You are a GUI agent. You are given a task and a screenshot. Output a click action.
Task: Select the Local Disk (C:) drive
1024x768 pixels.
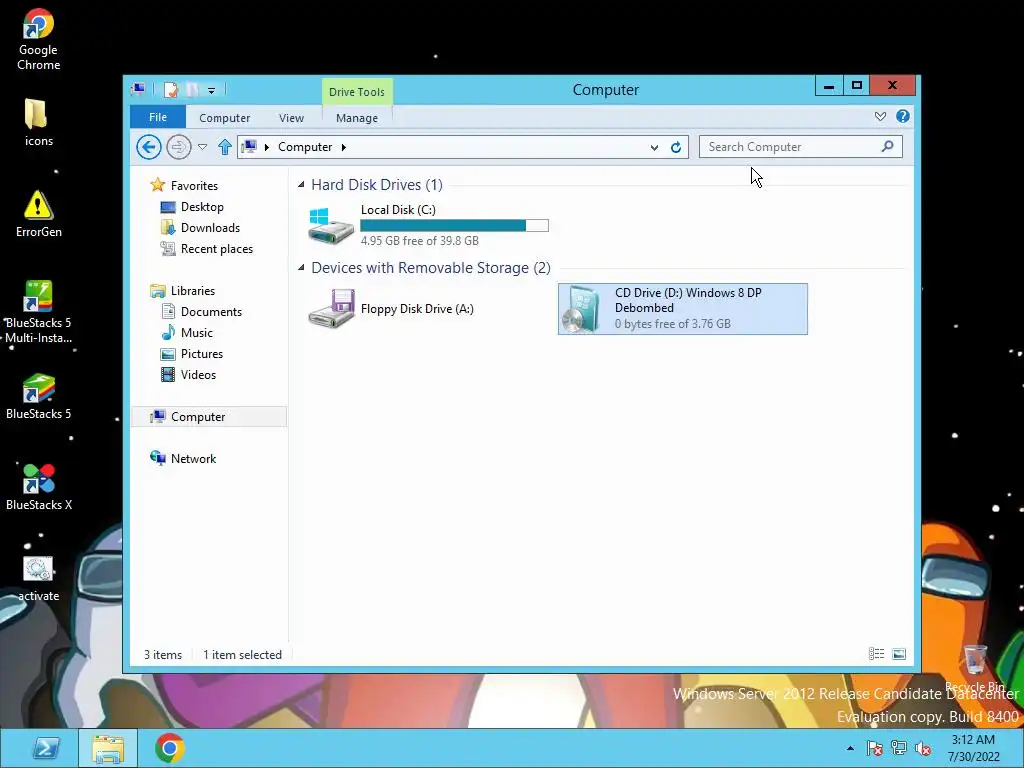pyautogui.click(x=428, y=225)
